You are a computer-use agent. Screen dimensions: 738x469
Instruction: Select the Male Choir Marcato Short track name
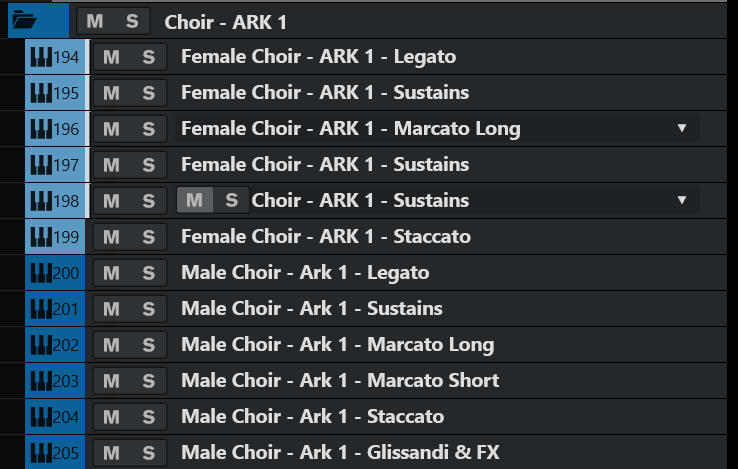tap(340, 381)
